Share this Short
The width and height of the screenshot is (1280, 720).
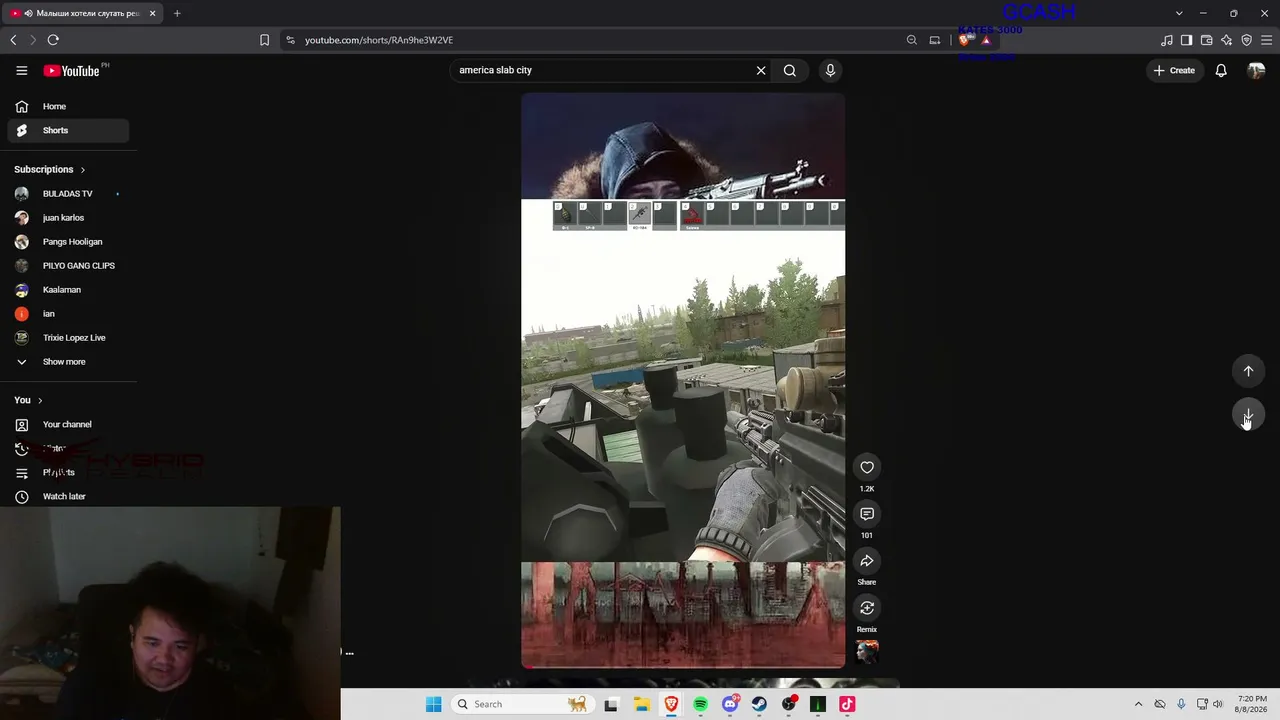[x=867, y=561]
